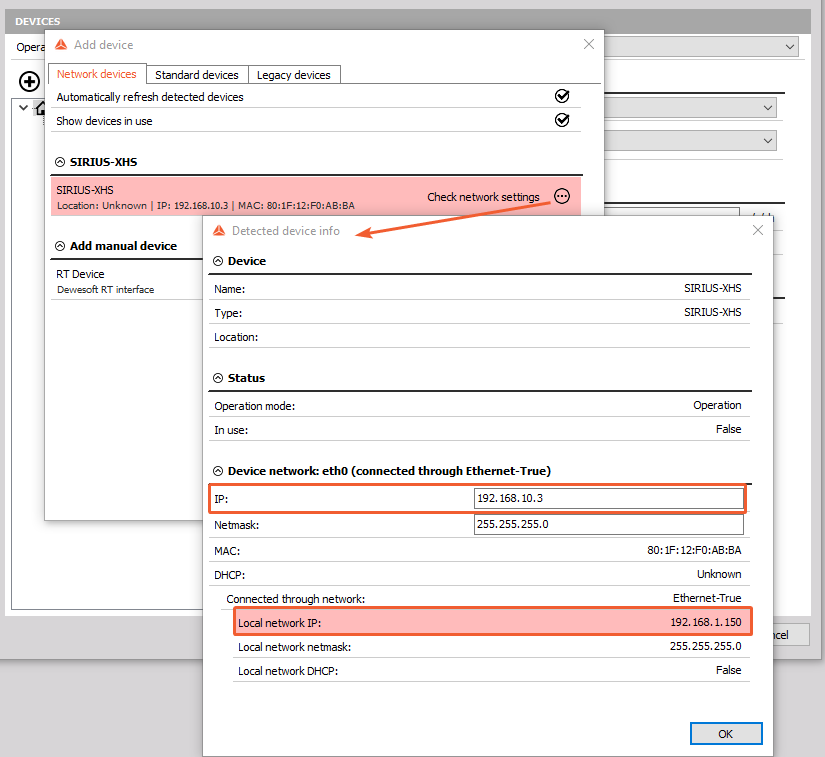Image resolution: width=825 pixels, height=757 pixels.
Task: Click the Type SIRIUS-XHS value
Action: 712,312
